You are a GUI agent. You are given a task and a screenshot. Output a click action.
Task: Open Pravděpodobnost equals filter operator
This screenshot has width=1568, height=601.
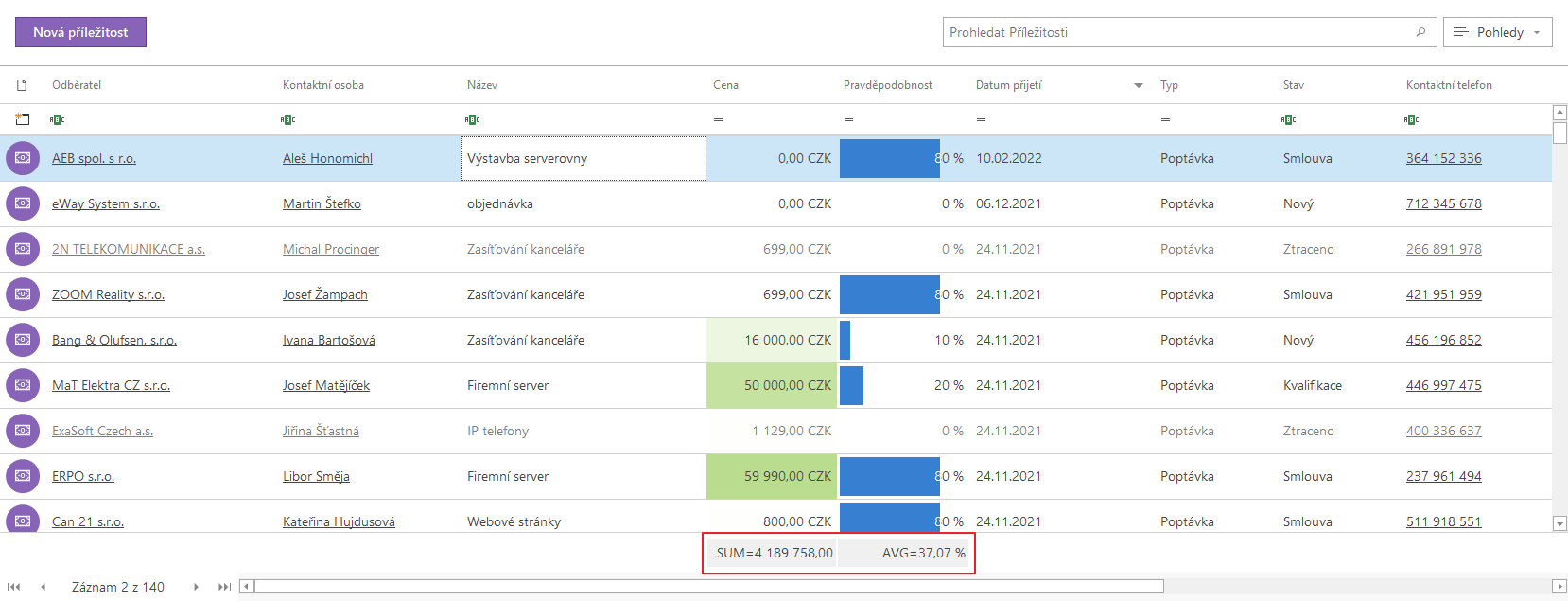tap(848, 119)
